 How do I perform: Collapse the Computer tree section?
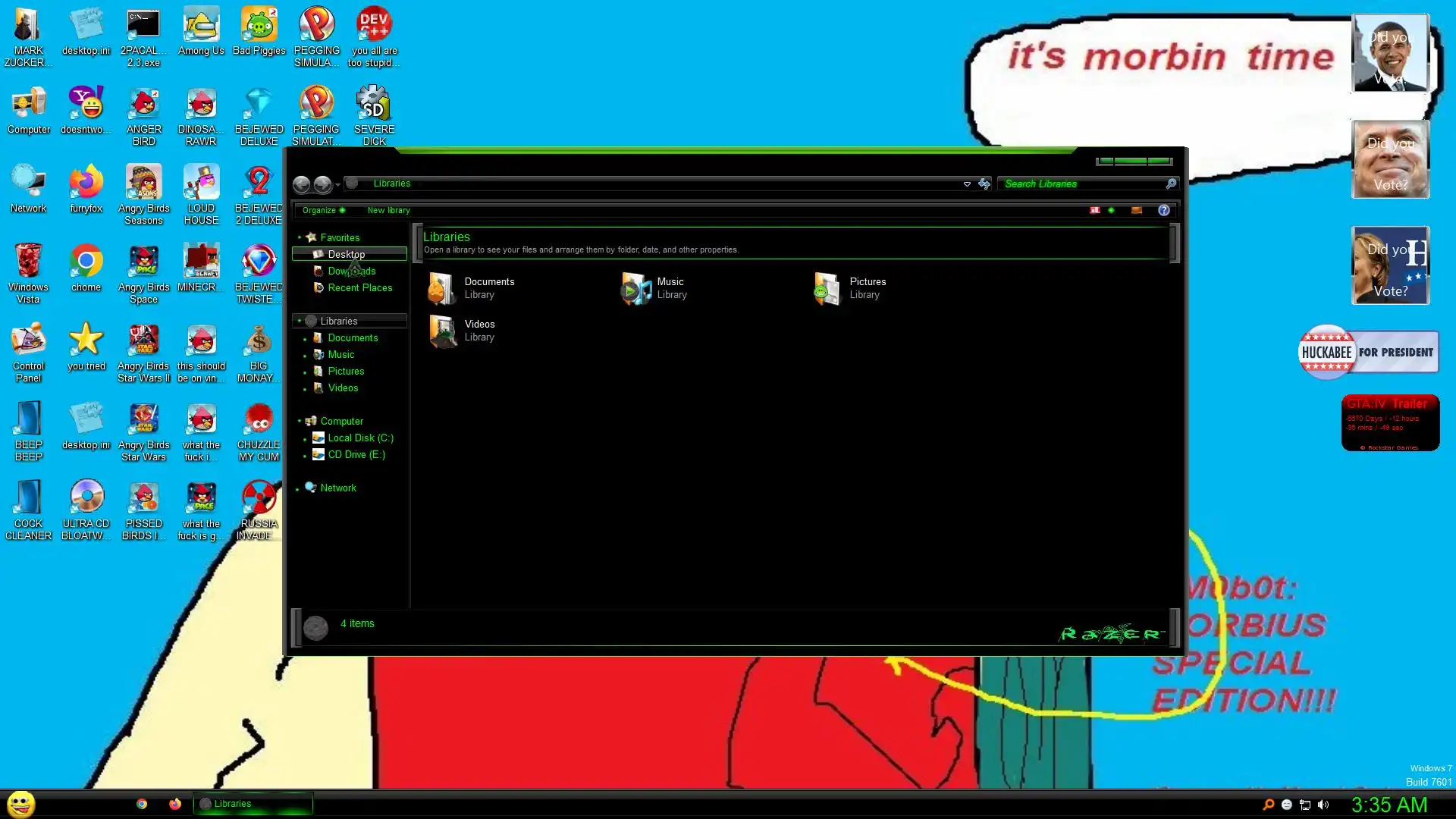[x=300, y=421]
